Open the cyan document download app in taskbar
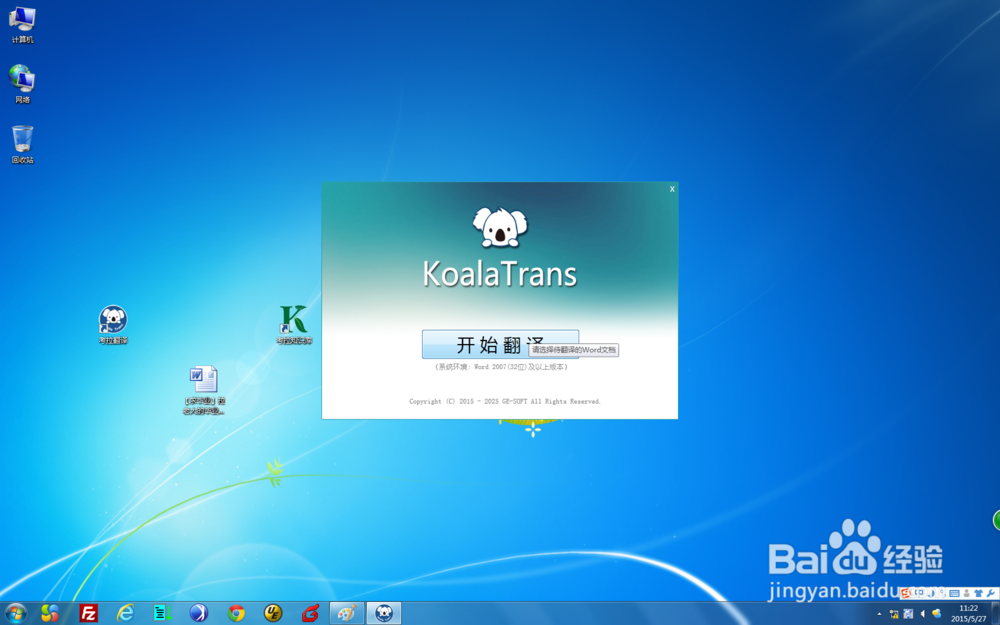This screenshot has height=625, width=1000. [162, 614]
